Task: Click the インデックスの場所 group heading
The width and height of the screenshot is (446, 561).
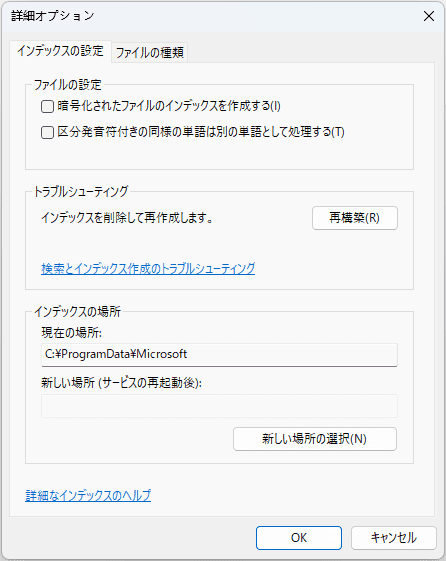Action: 78,312
